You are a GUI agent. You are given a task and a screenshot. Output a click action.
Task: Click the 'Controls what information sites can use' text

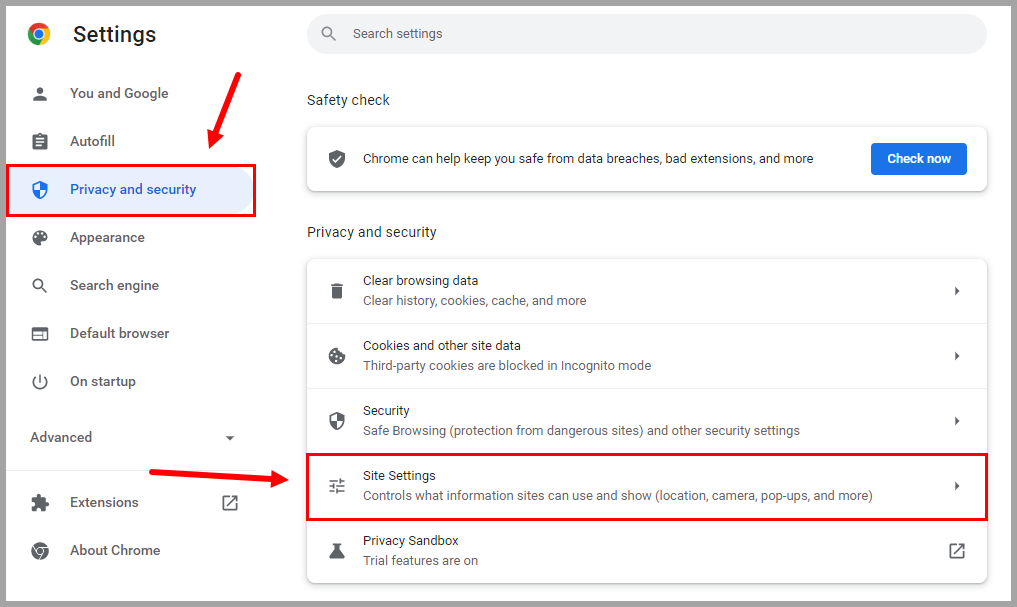[617, 495]
